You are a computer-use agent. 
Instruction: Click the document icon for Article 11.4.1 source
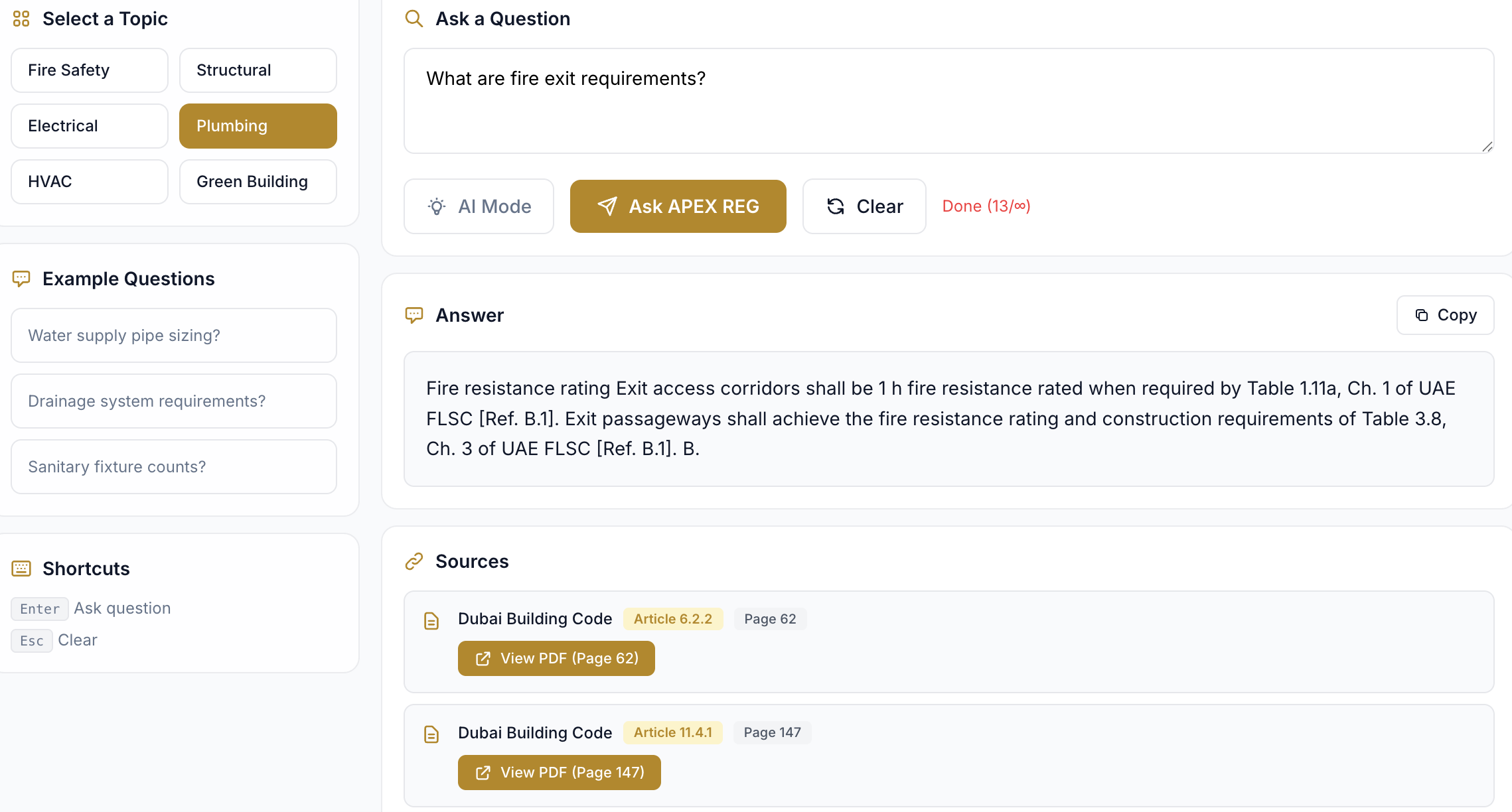coord(431,734)
